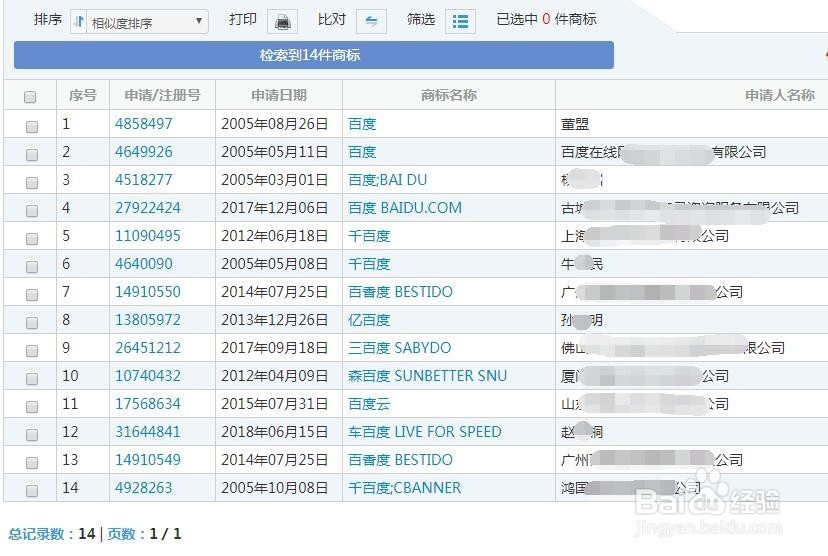Open trademark 百度 in row 1
Viewport: 828px width, 556px height.
coord(362,124)
